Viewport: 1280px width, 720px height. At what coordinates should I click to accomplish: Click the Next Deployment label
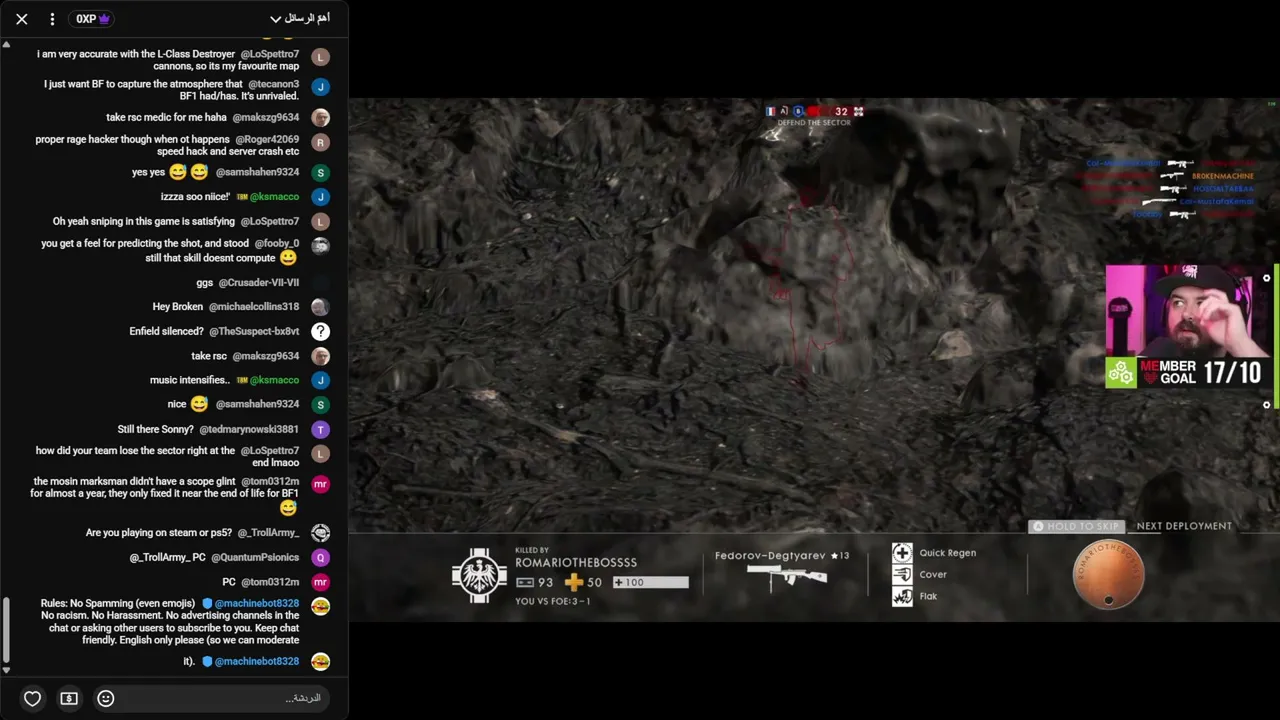[x=1184, y=526]
